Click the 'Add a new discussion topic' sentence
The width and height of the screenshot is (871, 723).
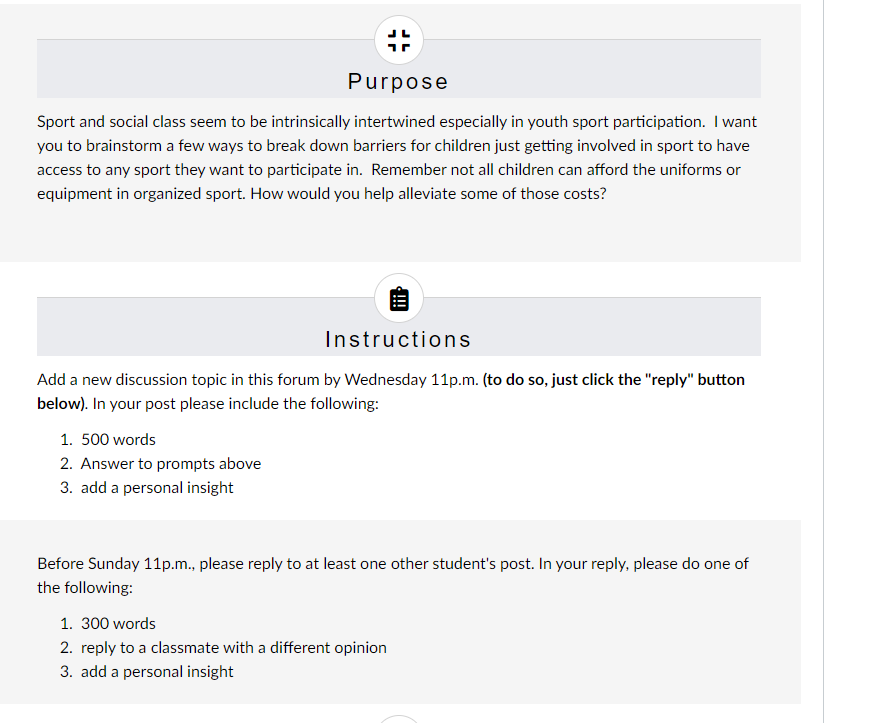coord(258,380)
